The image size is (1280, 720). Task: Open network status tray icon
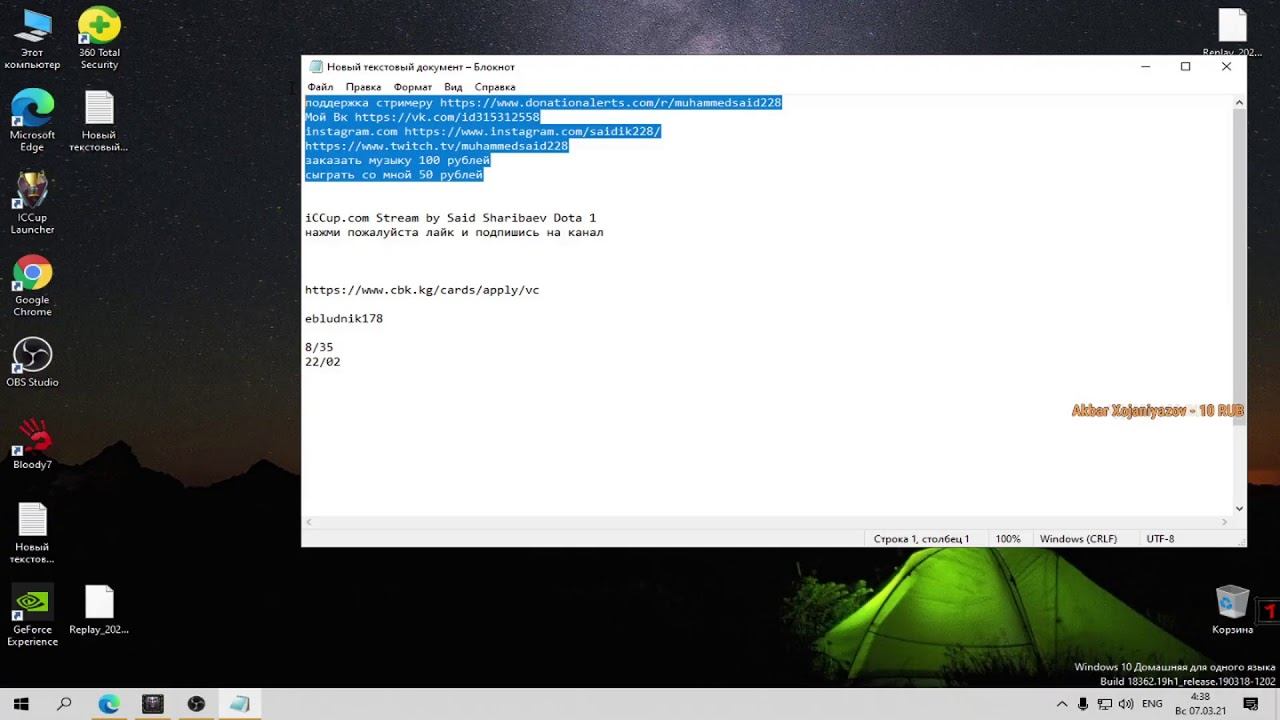point(1106,704)
